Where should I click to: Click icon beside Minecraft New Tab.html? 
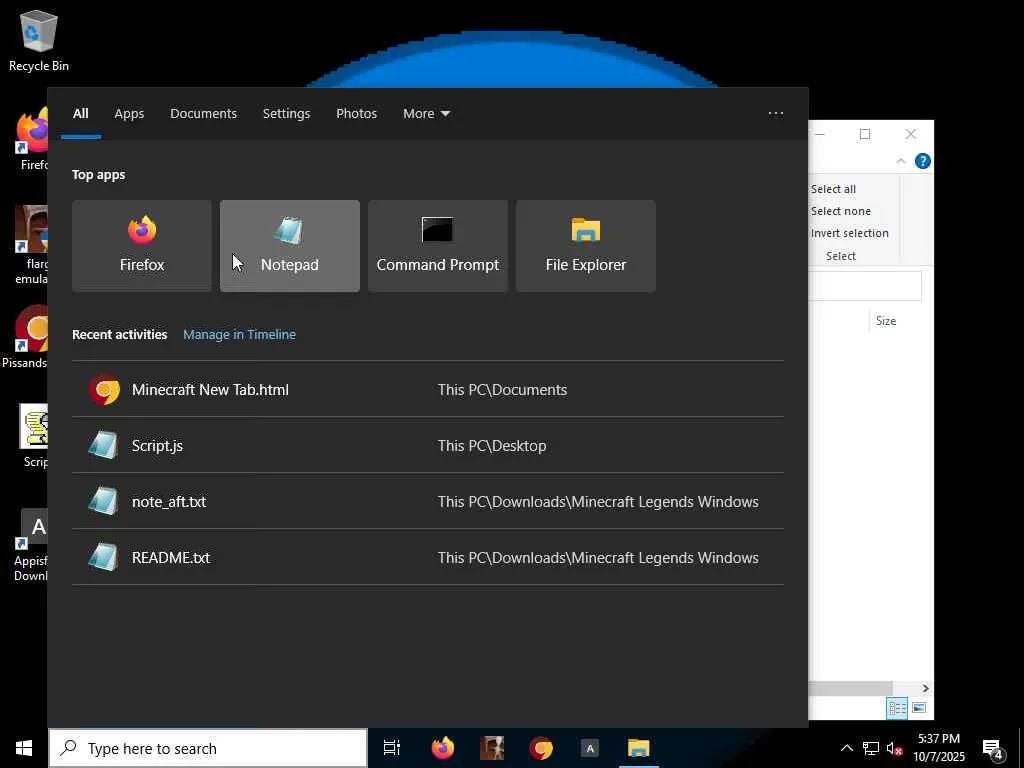[x=104, y=389]
